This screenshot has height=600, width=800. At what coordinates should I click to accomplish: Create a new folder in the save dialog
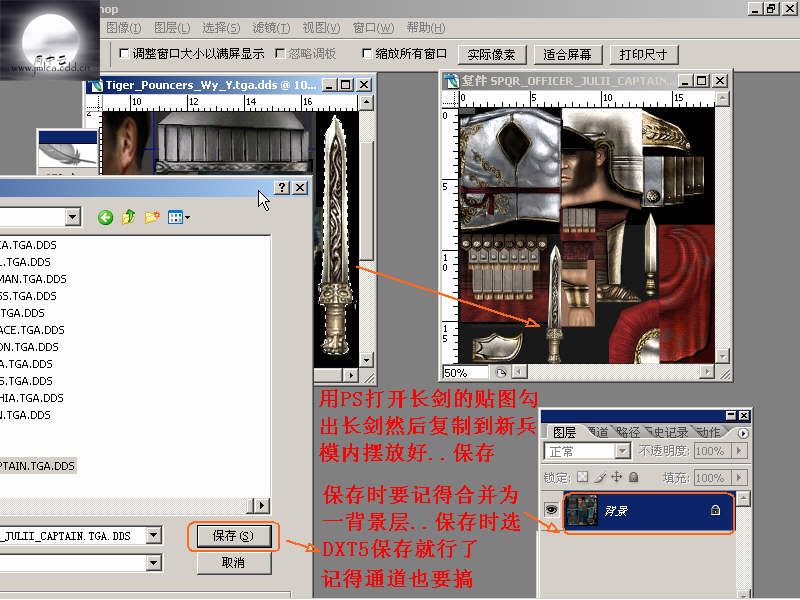pos(152,217)
